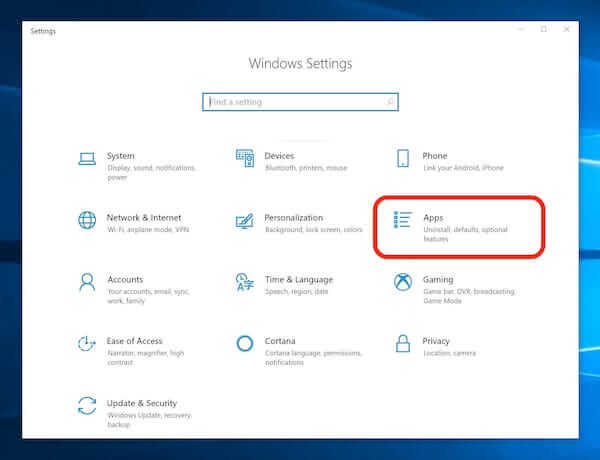This screenshot has height=460, width=600.
Task: Open the Ease of Access icon
Action: click(x=86, y=344)
